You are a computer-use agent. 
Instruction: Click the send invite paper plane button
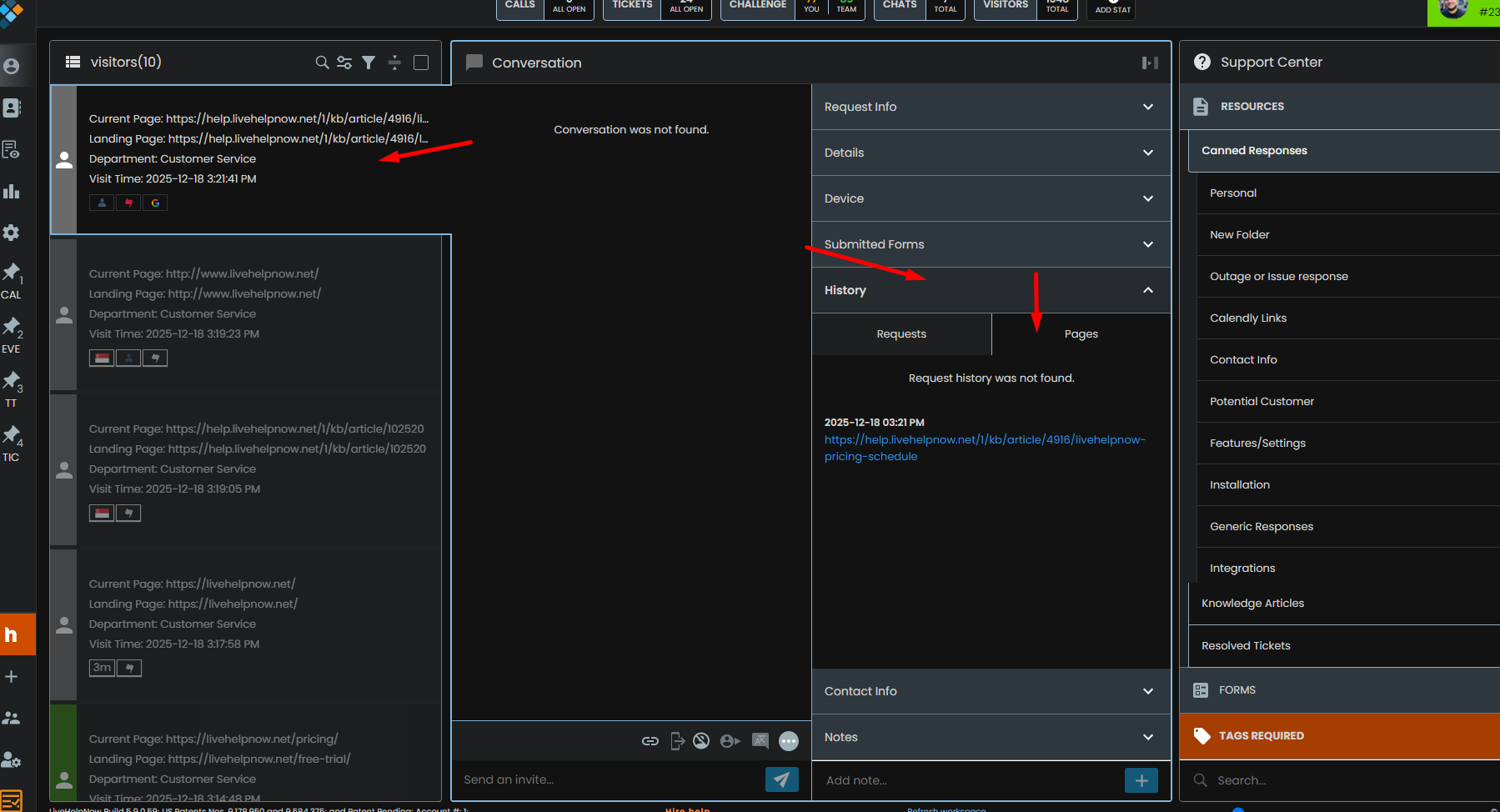[x=781, y=779]
